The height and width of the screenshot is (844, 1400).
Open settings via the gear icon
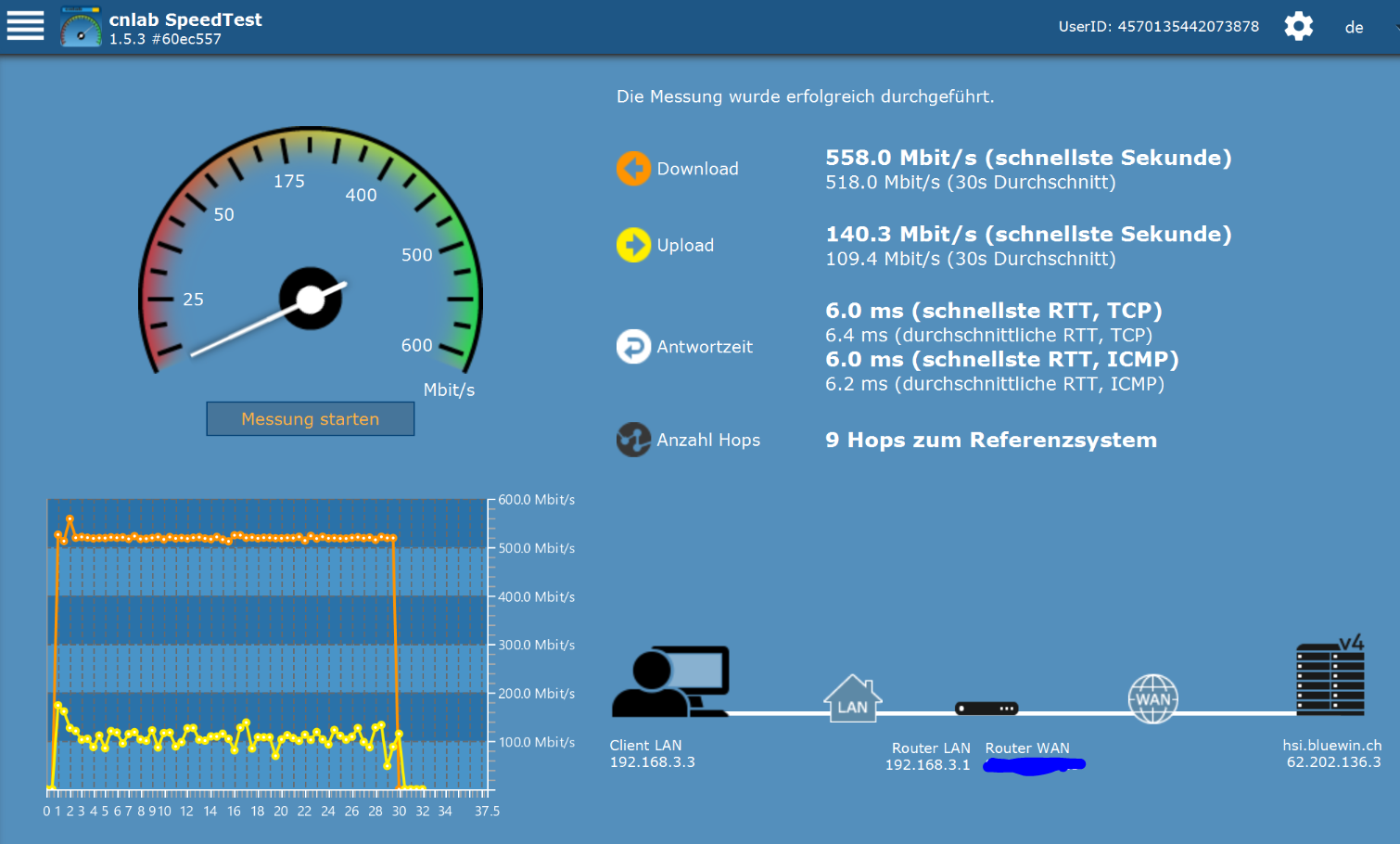[x=1298, y=26]
